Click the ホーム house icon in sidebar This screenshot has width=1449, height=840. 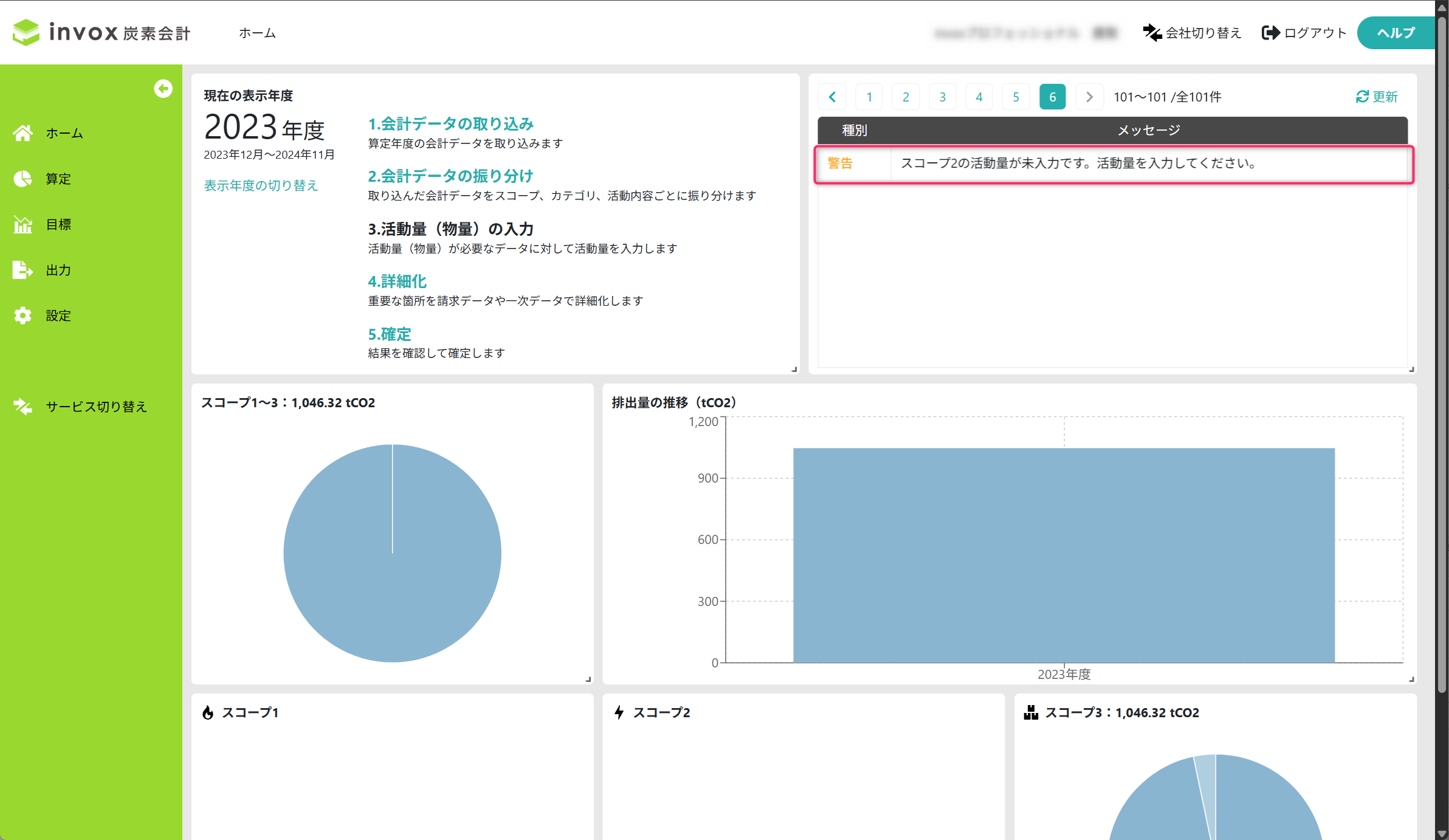[x=23, y=133]
